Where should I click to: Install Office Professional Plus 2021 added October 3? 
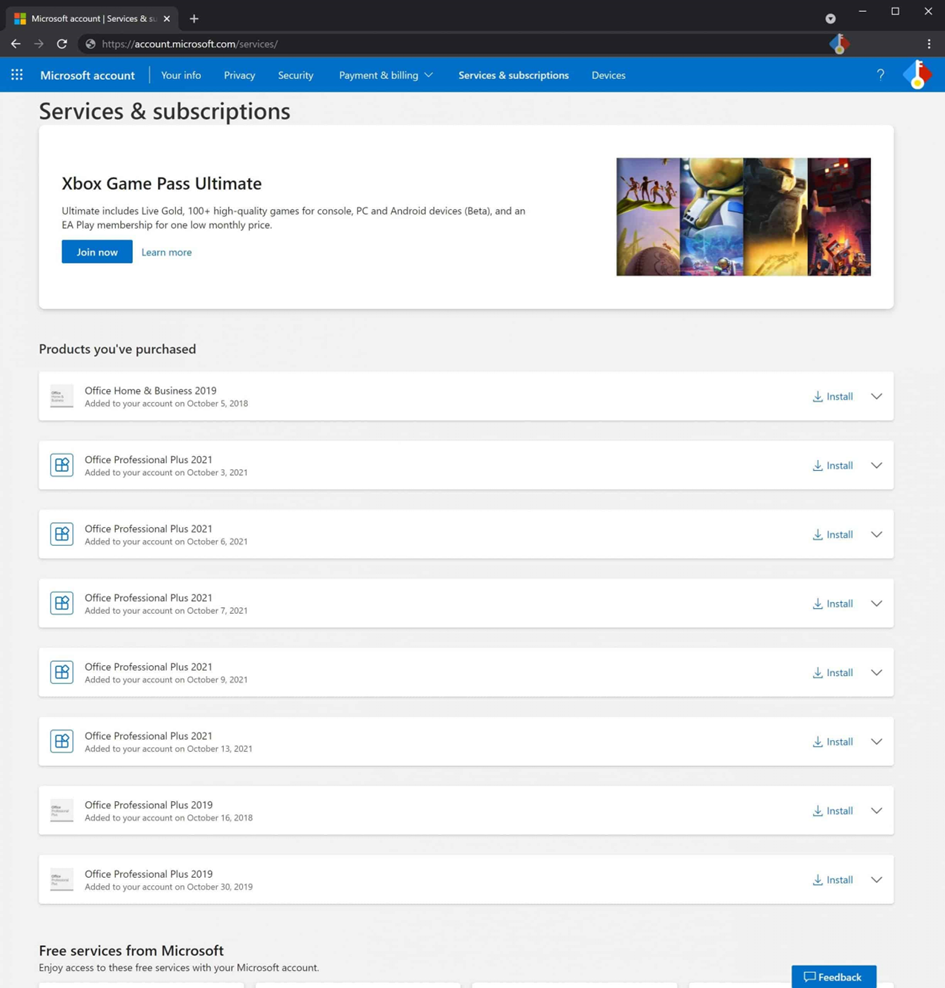832,465
